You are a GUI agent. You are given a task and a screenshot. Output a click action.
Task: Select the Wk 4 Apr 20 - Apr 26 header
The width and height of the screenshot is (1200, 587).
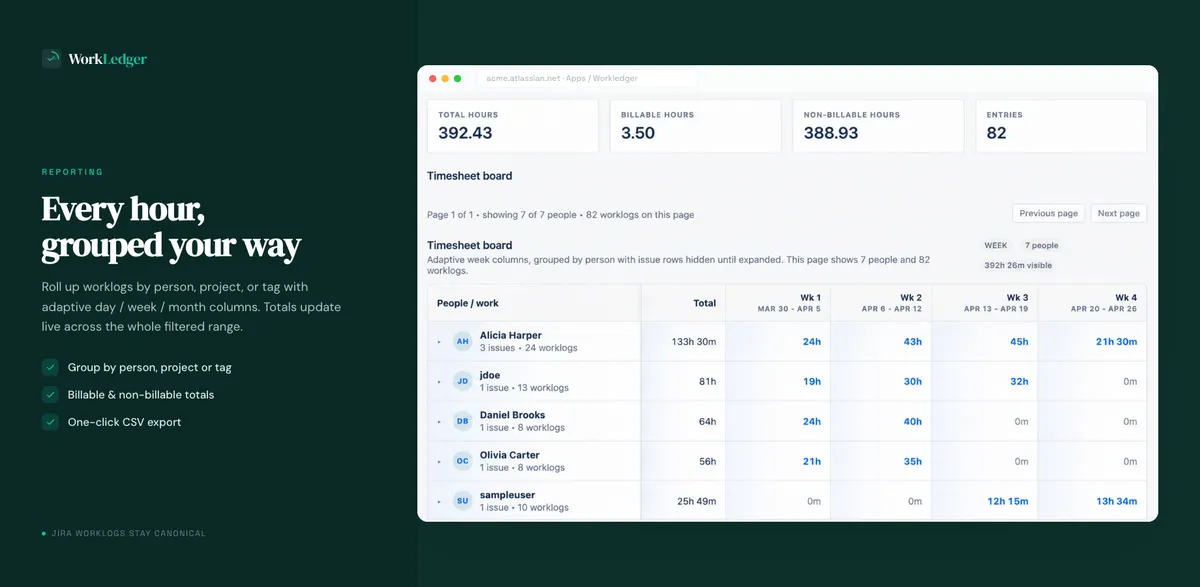click(1091, 302)
